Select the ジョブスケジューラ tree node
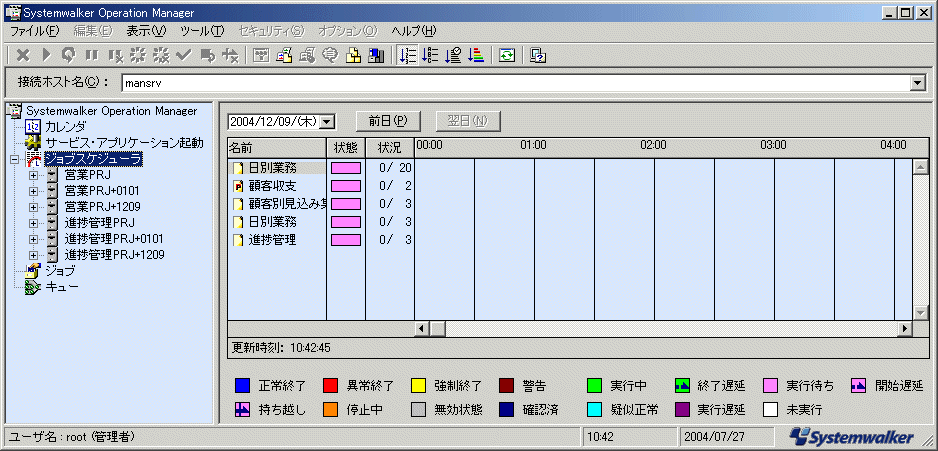 coord(93,159)
